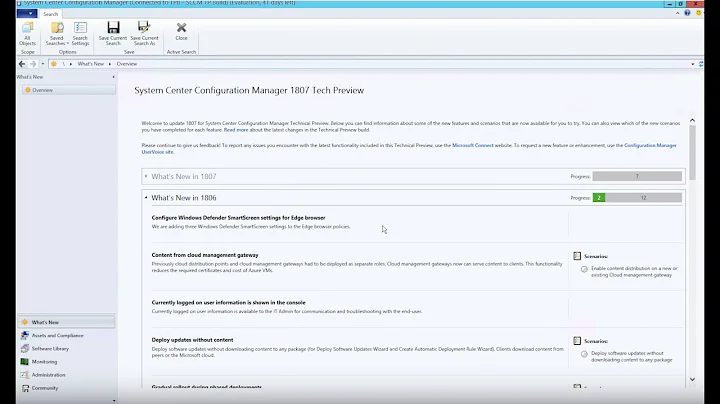Viewport: 720px width, 404px height.
Task: Click the 1807 Tech Preview page title
Action: [x=249, y=90]
